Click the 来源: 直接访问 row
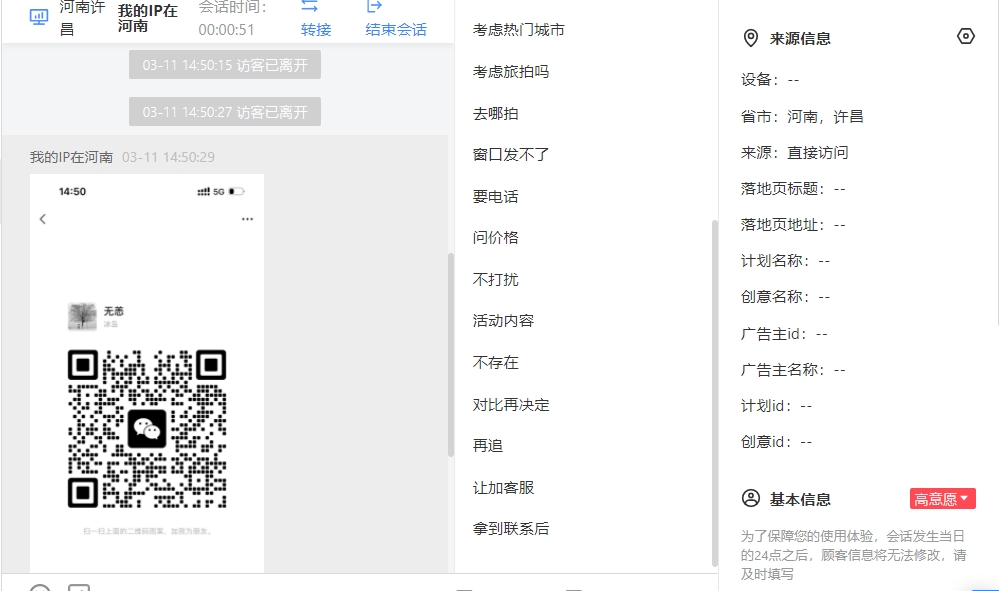999x591 pixels. 794,153
